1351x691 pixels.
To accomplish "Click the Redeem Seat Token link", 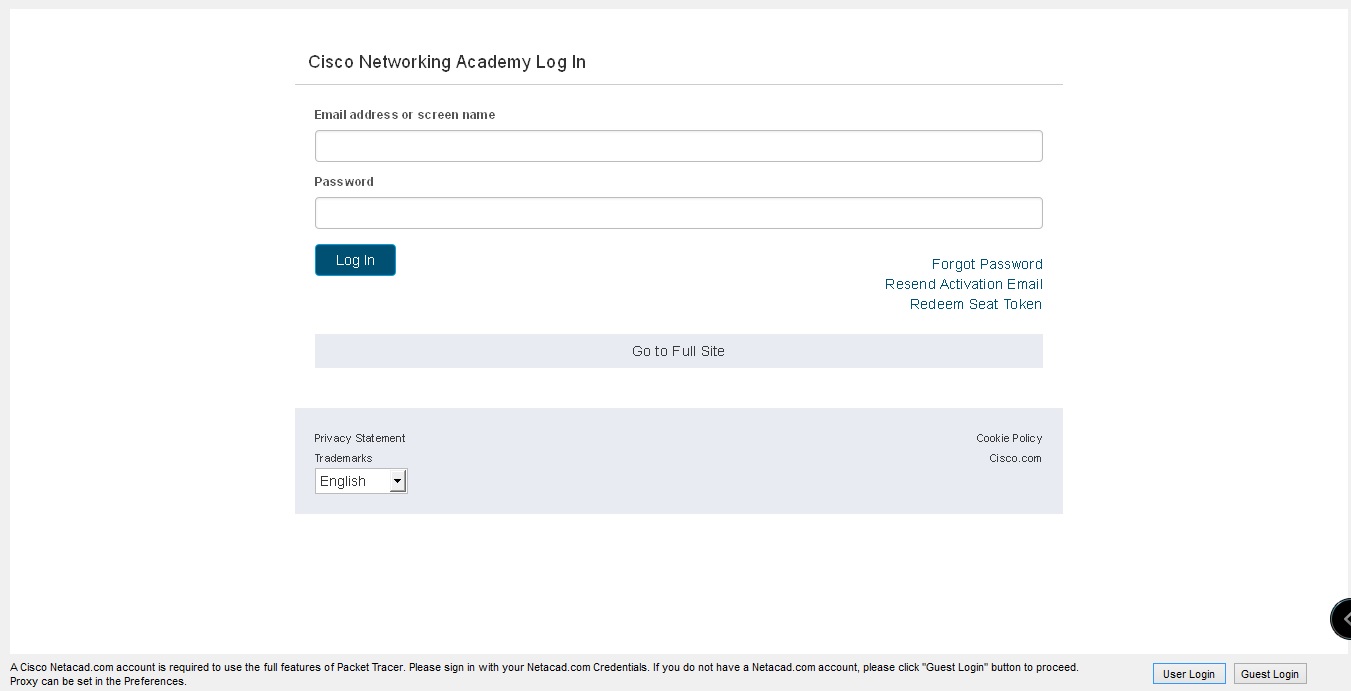I will (x=975, y=304).
